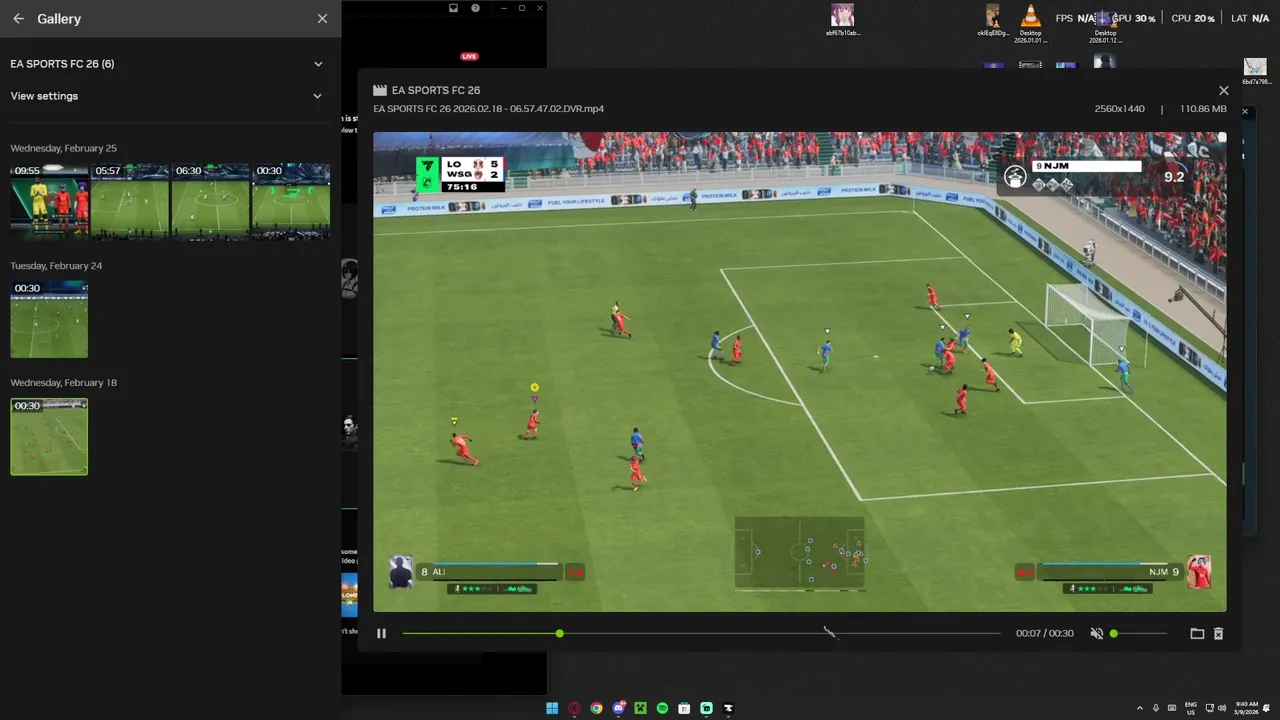
Task: Open the clock and date flyout
Action: [1246, 708]
